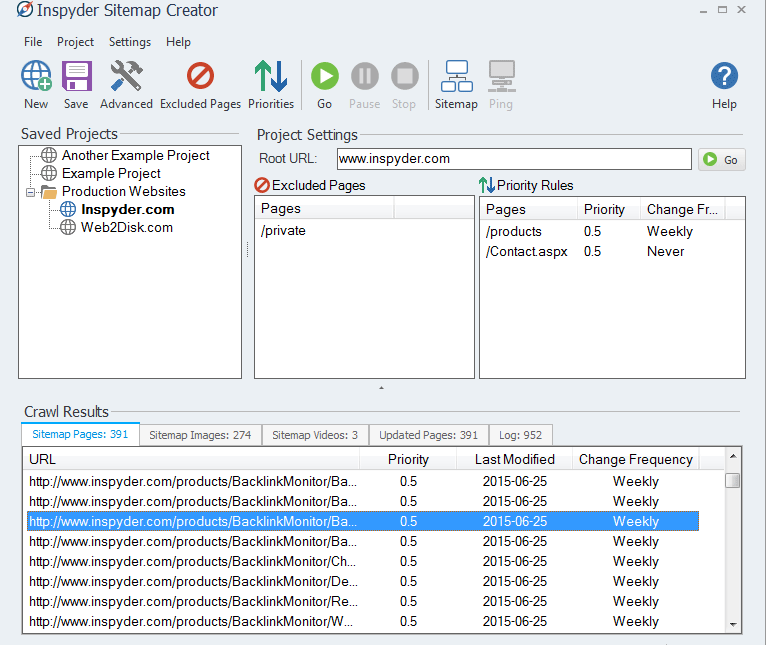Collapse the Production Websites folder
The width and height of the screenshot is (766, 645).
31,192
